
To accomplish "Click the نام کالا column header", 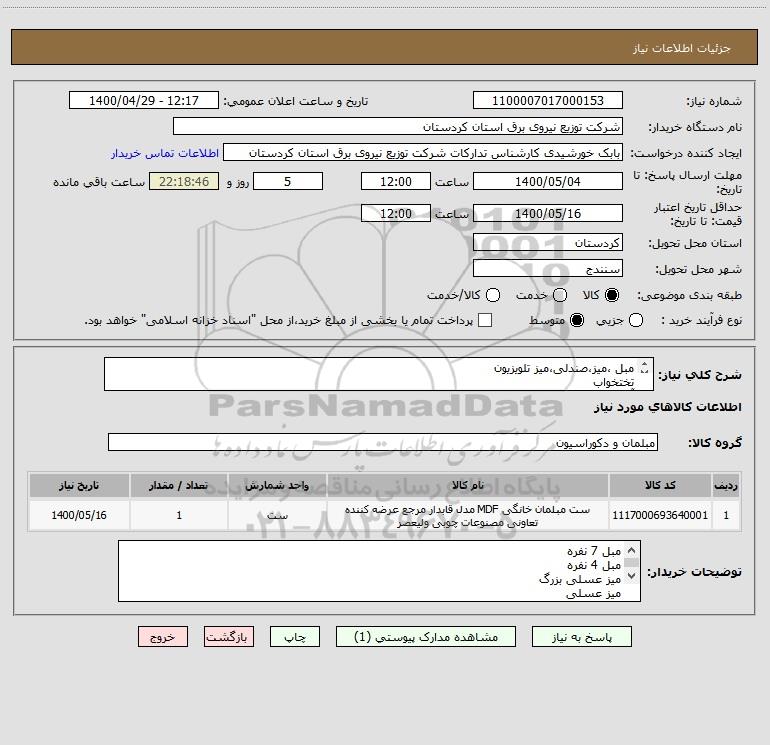I will (x=468, y=485).
